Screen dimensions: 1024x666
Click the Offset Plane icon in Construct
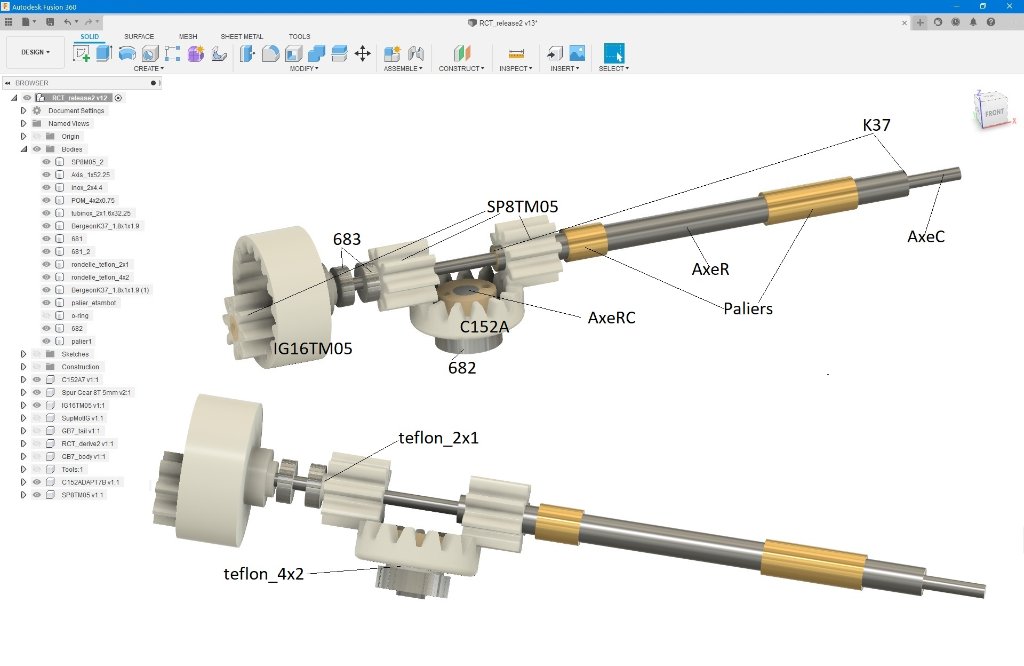[x=461, y=53]
